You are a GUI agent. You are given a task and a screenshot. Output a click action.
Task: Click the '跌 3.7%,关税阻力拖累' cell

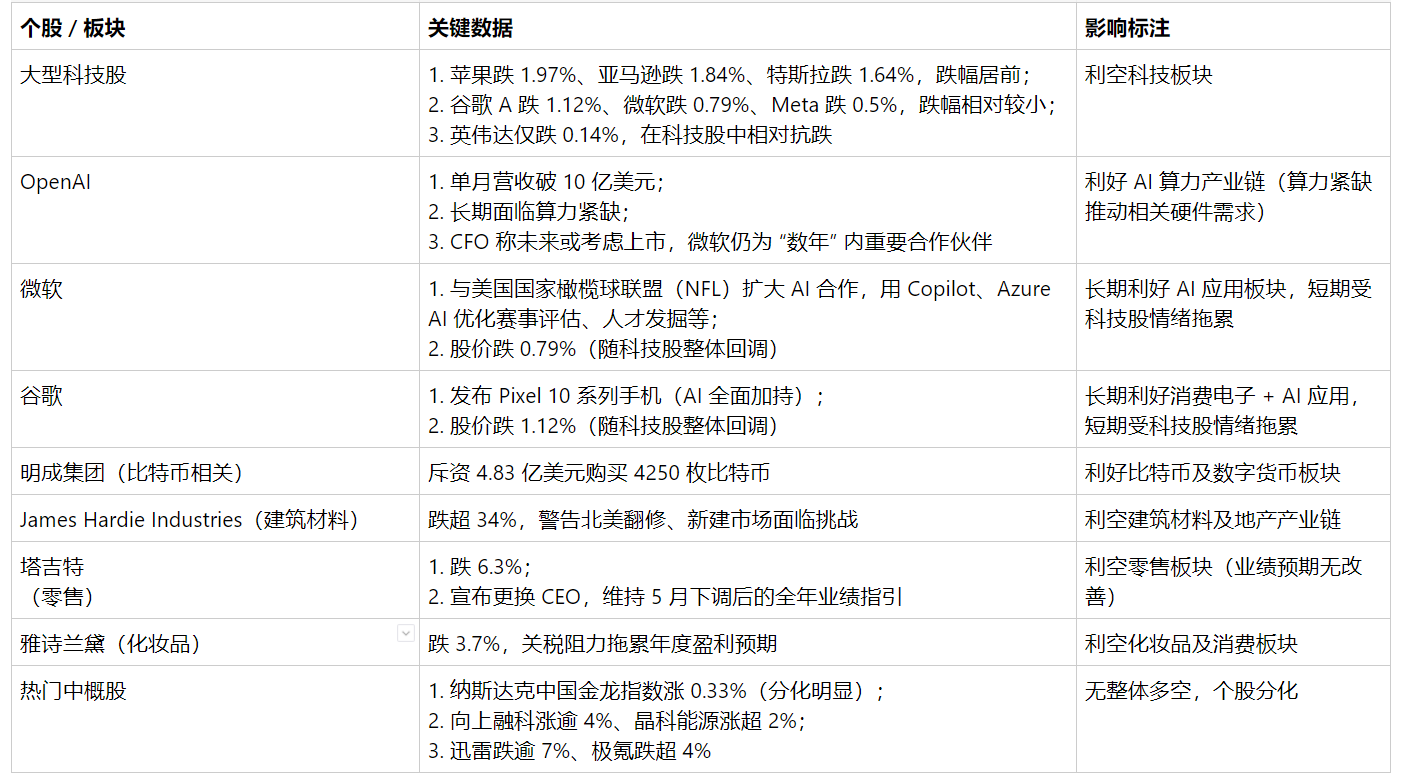click(748, 642)
